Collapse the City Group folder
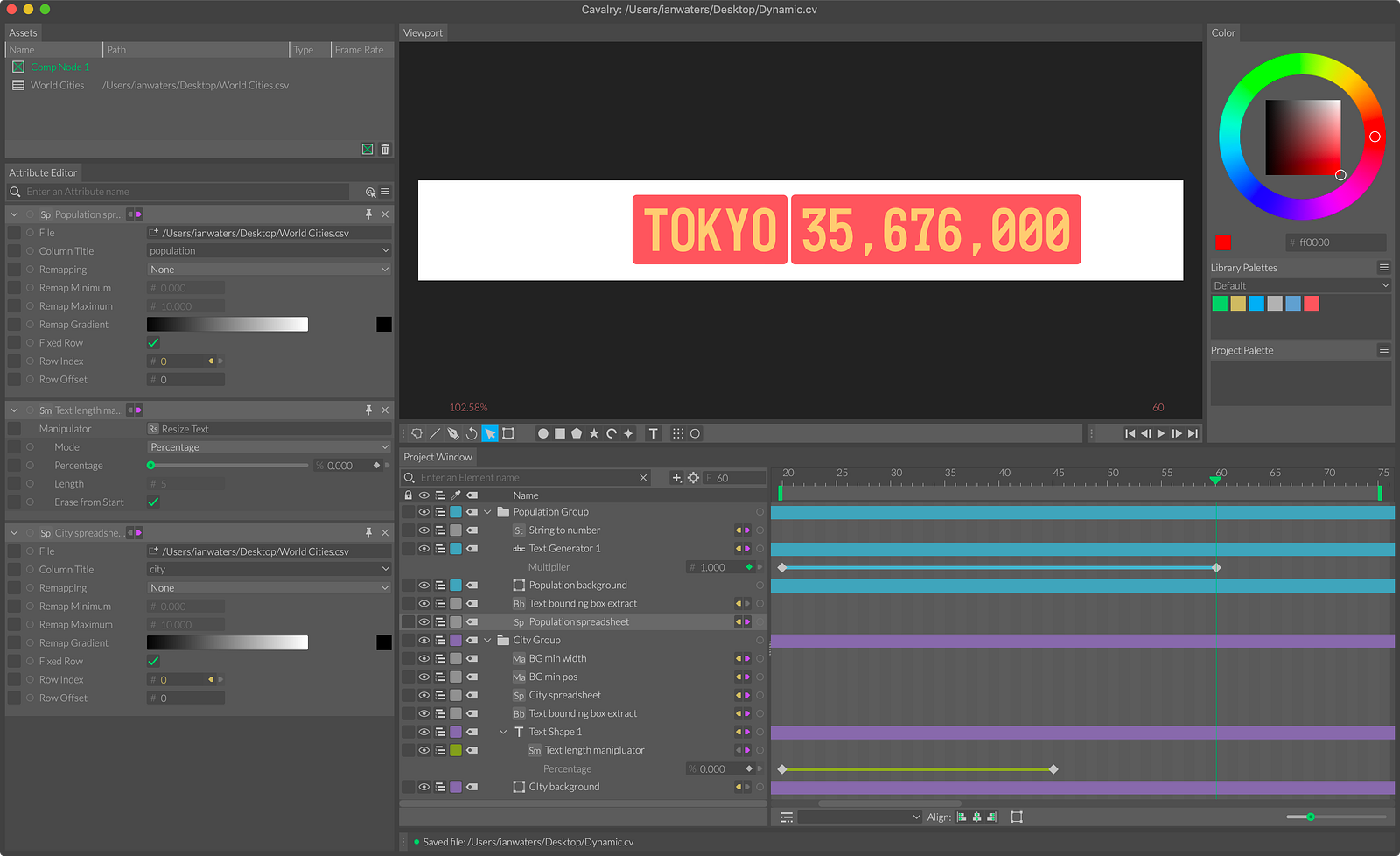Screen dimensions: 1400x856 pyautogui.click(x=487, y=641)
